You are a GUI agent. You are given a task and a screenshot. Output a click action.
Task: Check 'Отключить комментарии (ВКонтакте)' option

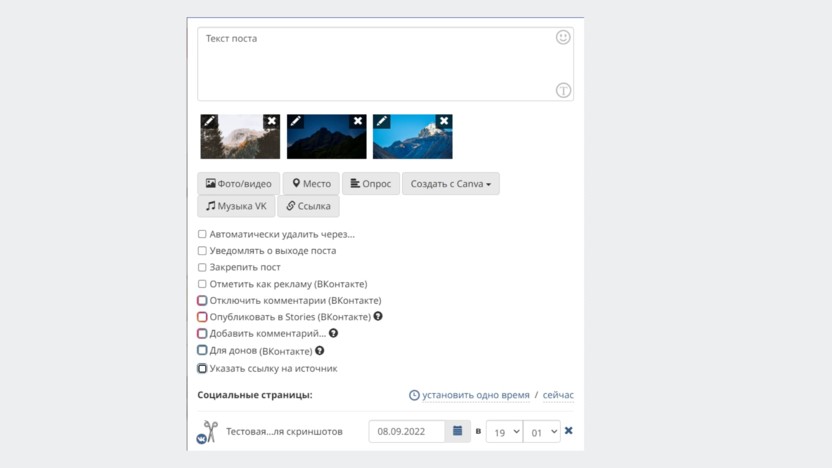pos(202,300)
